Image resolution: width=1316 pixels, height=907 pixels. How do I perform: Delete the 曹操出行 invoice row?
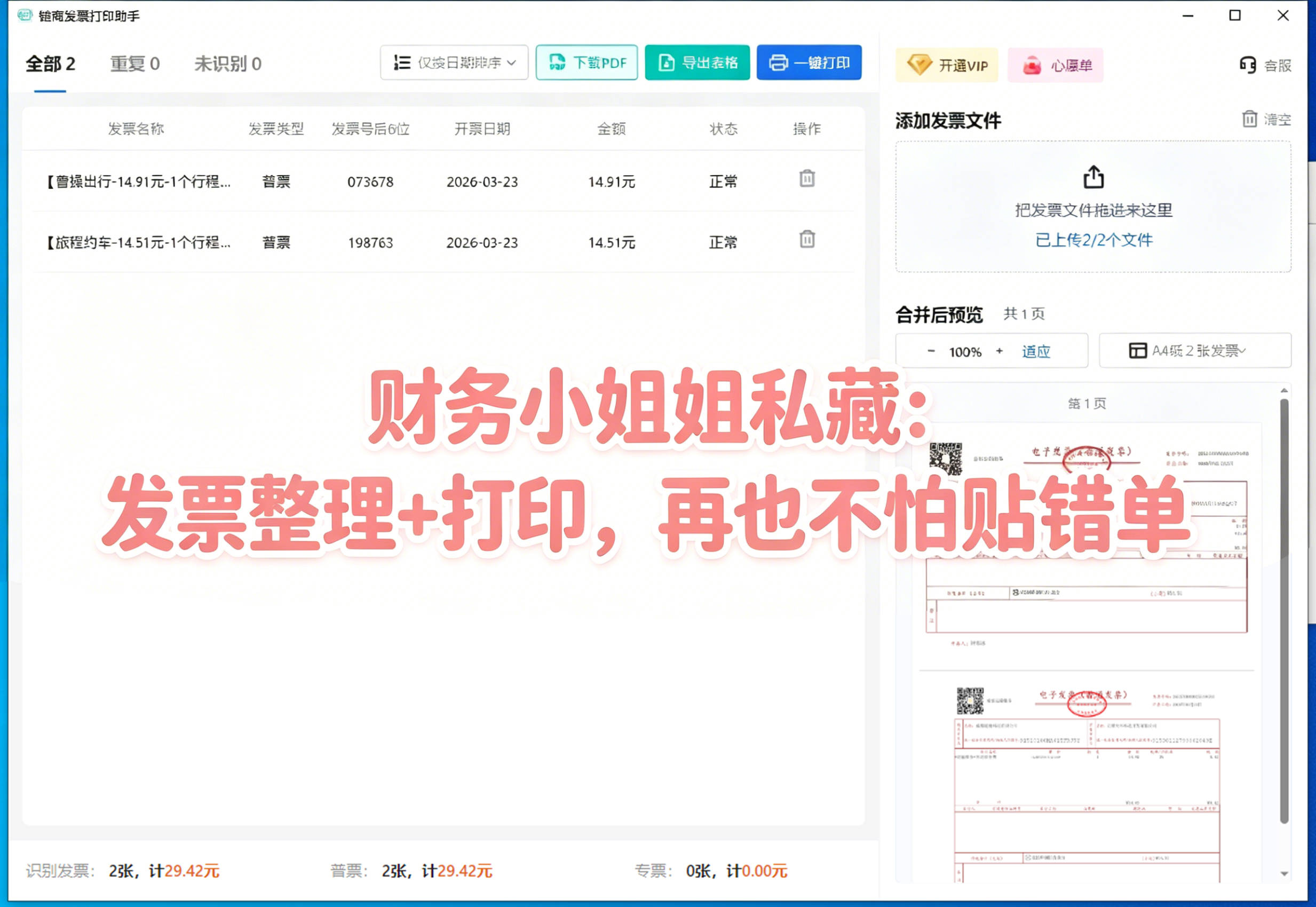pyautogui.click(x=807, y=178)
